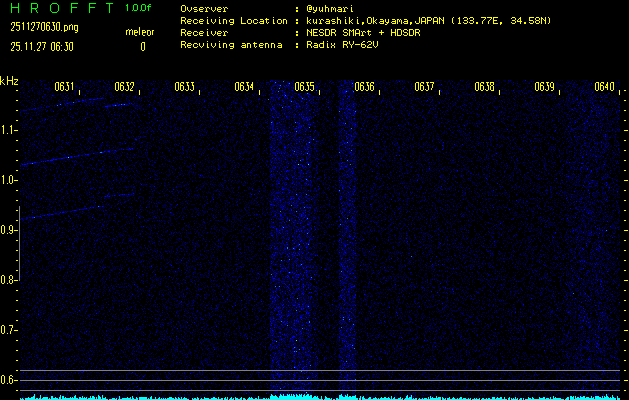Select the 0634 time marker
Viewport: 629px width, 400px height.
coord(244,87)
